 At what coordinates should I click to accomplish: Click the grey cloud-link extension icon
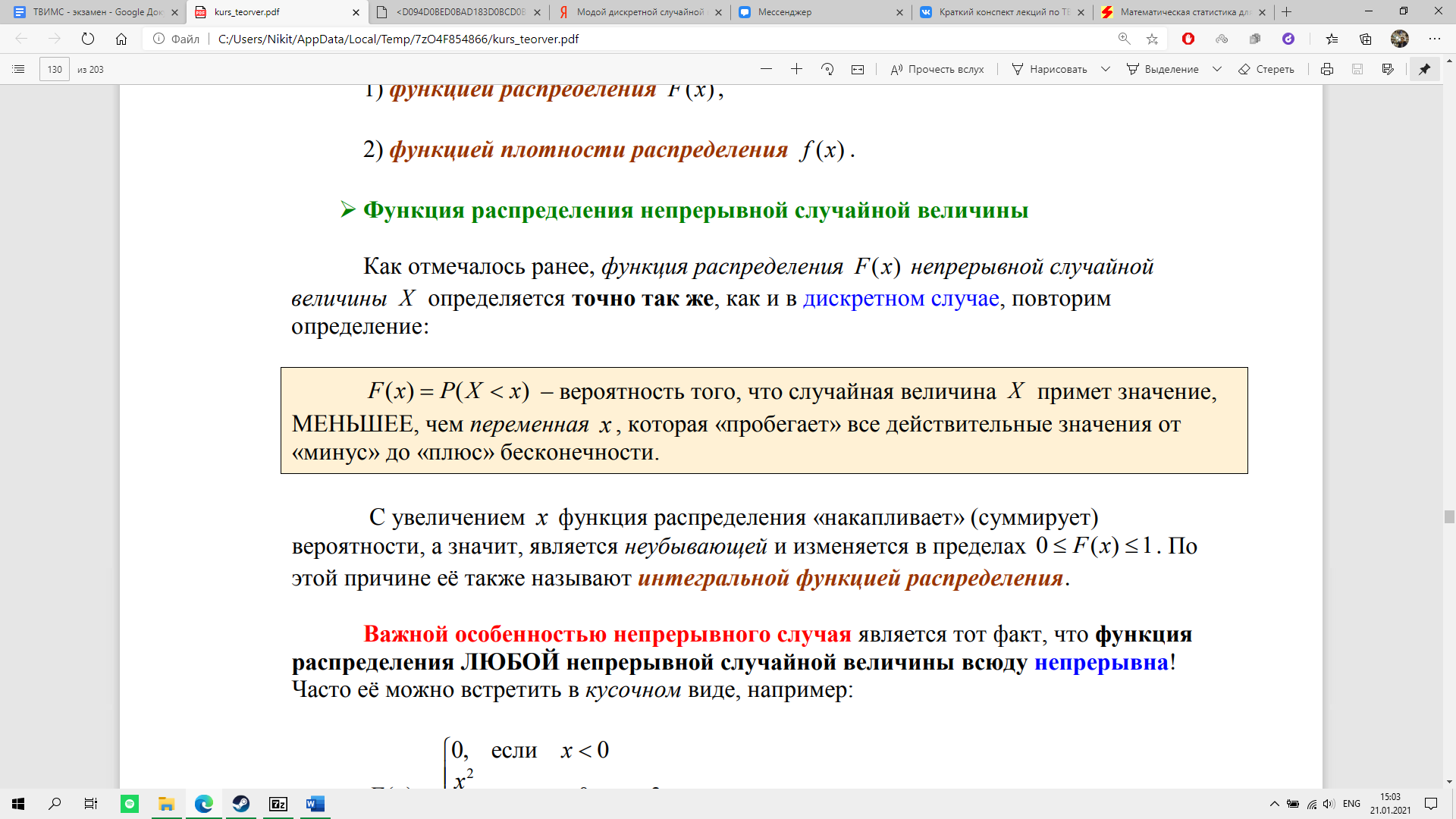coord(1222,39)
